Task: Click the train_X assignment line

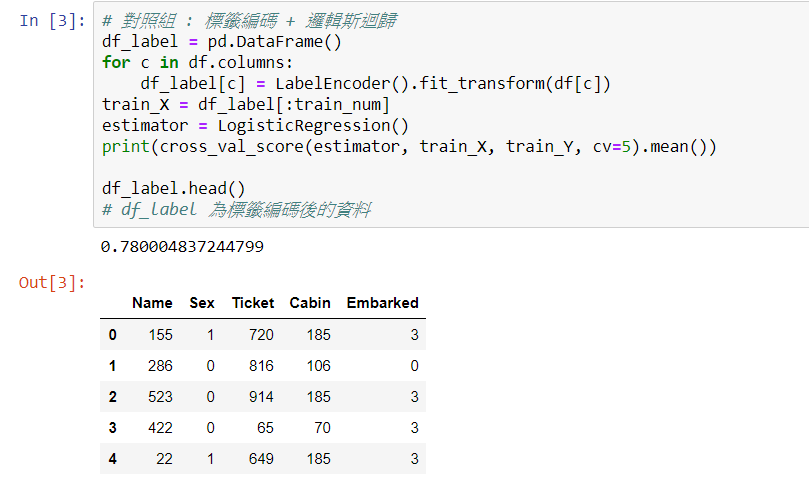Action: 246,105
